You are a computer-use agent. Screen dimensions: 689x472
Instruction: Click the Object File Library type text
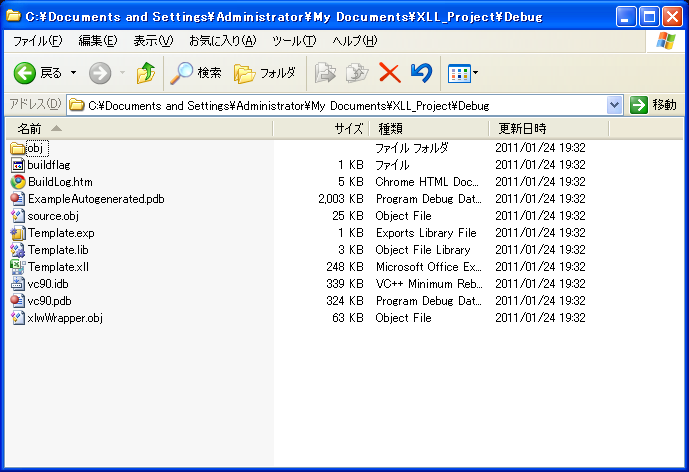pyautogui.click(x=423, y=250)
